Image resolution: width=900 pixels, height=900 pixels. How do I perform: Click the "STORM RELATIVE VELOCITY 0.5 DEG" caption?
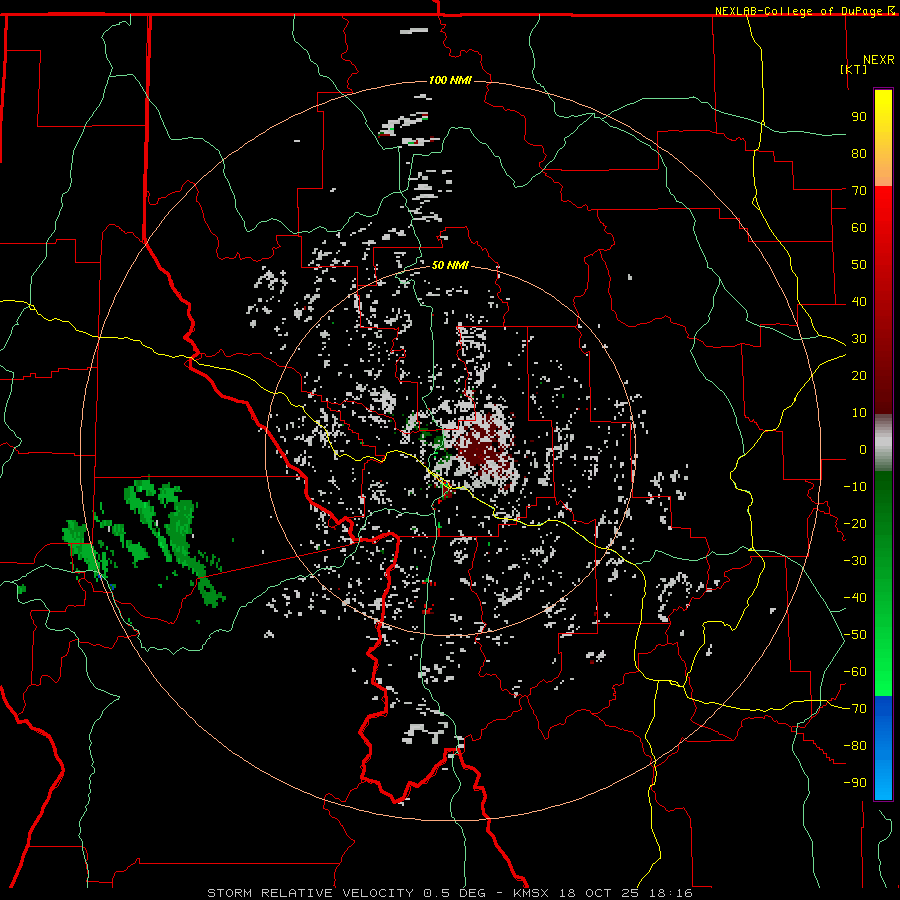point(346,893)
